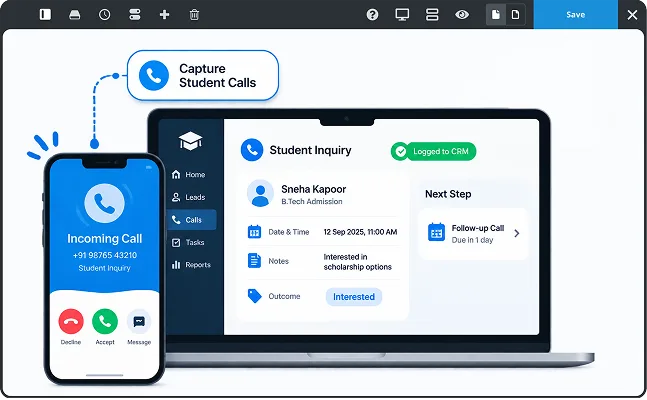The width and height of the screenshot is (647, 400).
Task: Click the Follow-up Call title text
Action: [478, 228]
